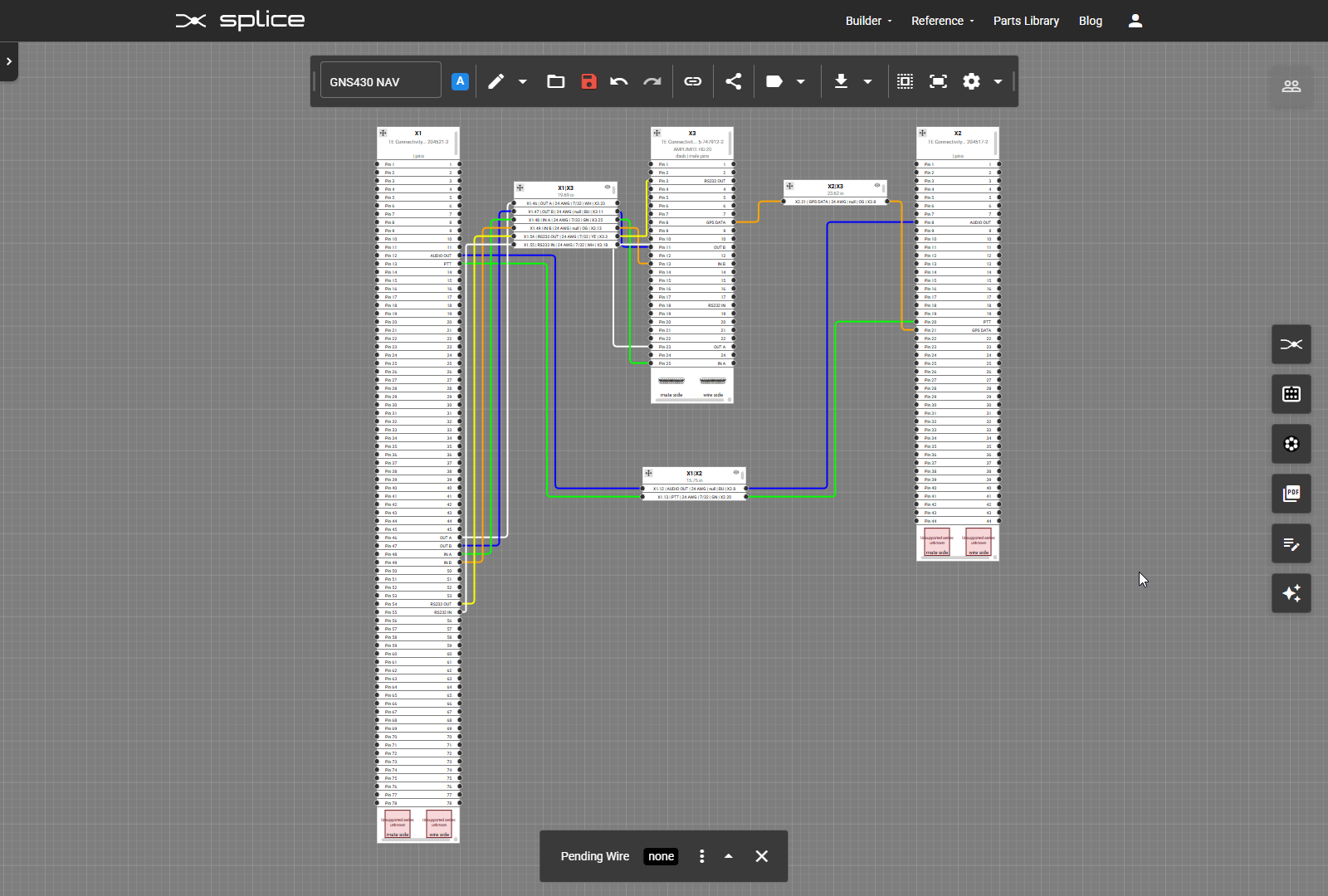Viewport: 1328px width, 896px height.
Task: Open the notes editor icon
Action: pyautogui.click(x=1291, y=543)
